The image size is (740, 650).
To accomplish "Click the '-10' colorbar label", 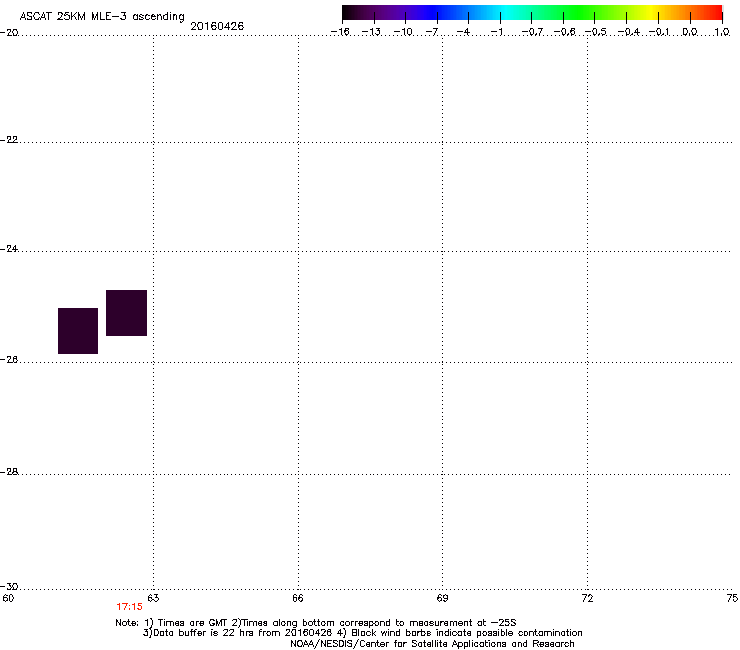I will 403,32.
